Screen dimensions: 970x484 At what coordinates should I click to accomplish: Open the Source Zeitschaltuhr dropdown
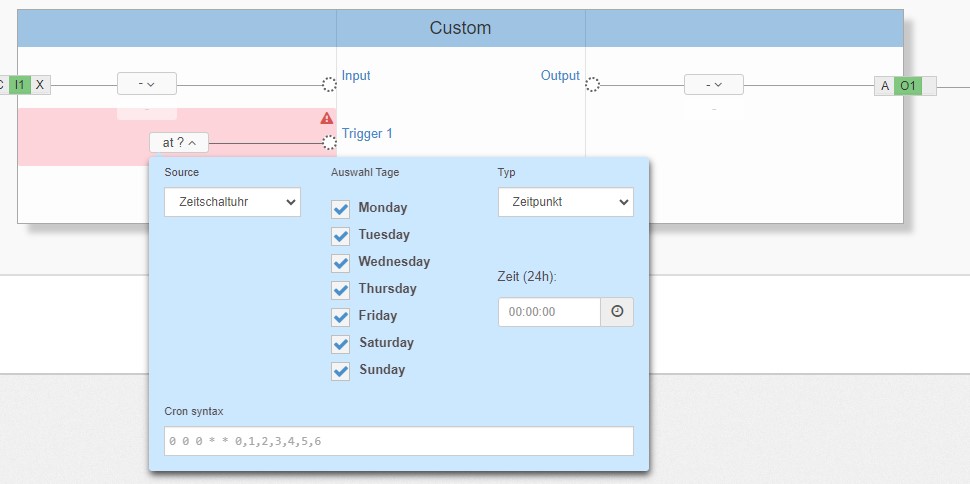(232, 202)
